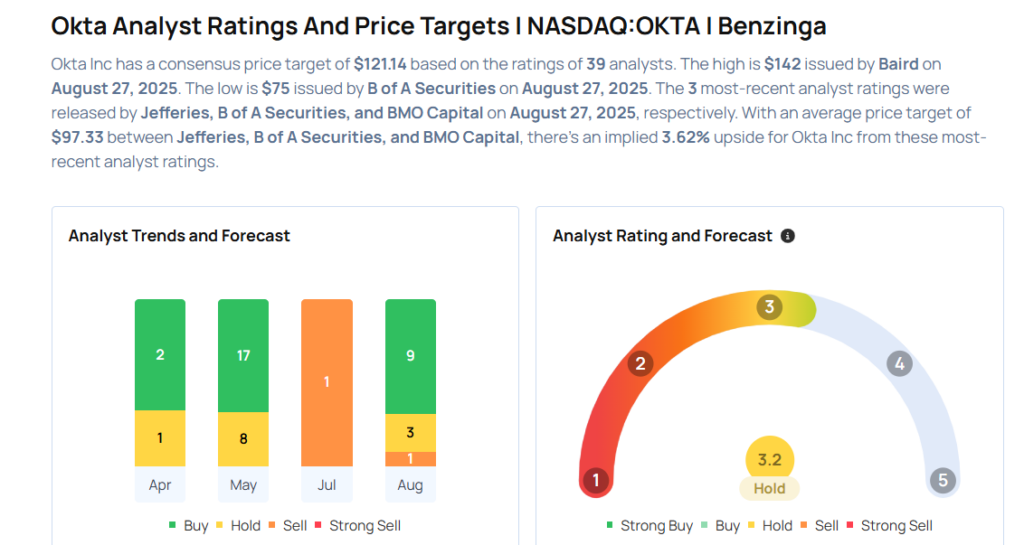Click April's yellow Hold segment showing 1
Viewport: 1024px width, 545px height.
click(160, 438)
